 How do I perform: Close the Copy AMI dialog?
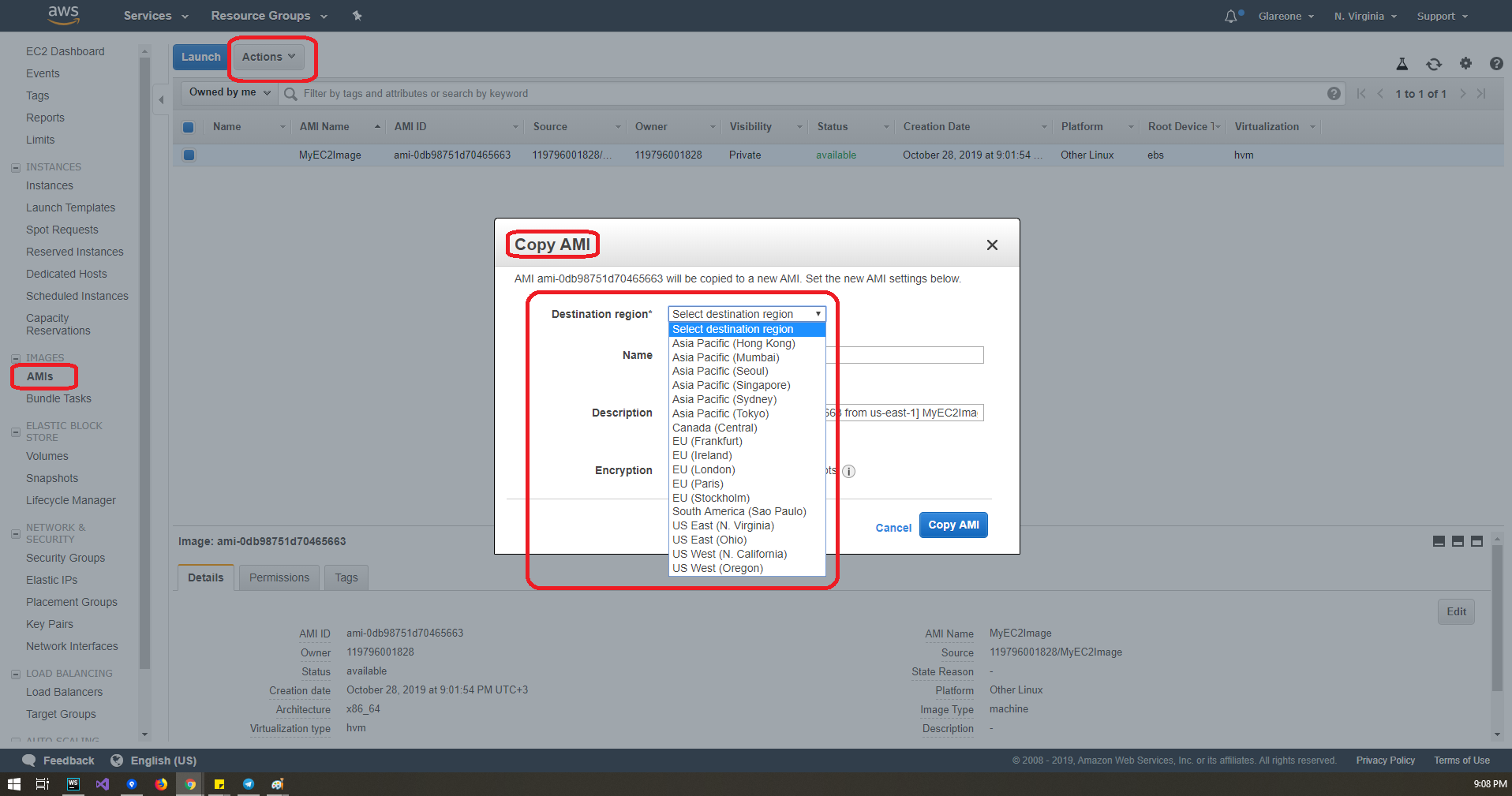click(992, 245)
